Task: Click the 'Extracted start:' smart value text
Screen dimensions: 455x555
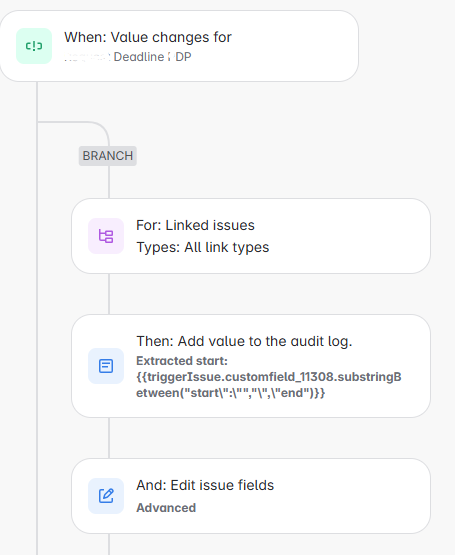Action: point(182,361)
